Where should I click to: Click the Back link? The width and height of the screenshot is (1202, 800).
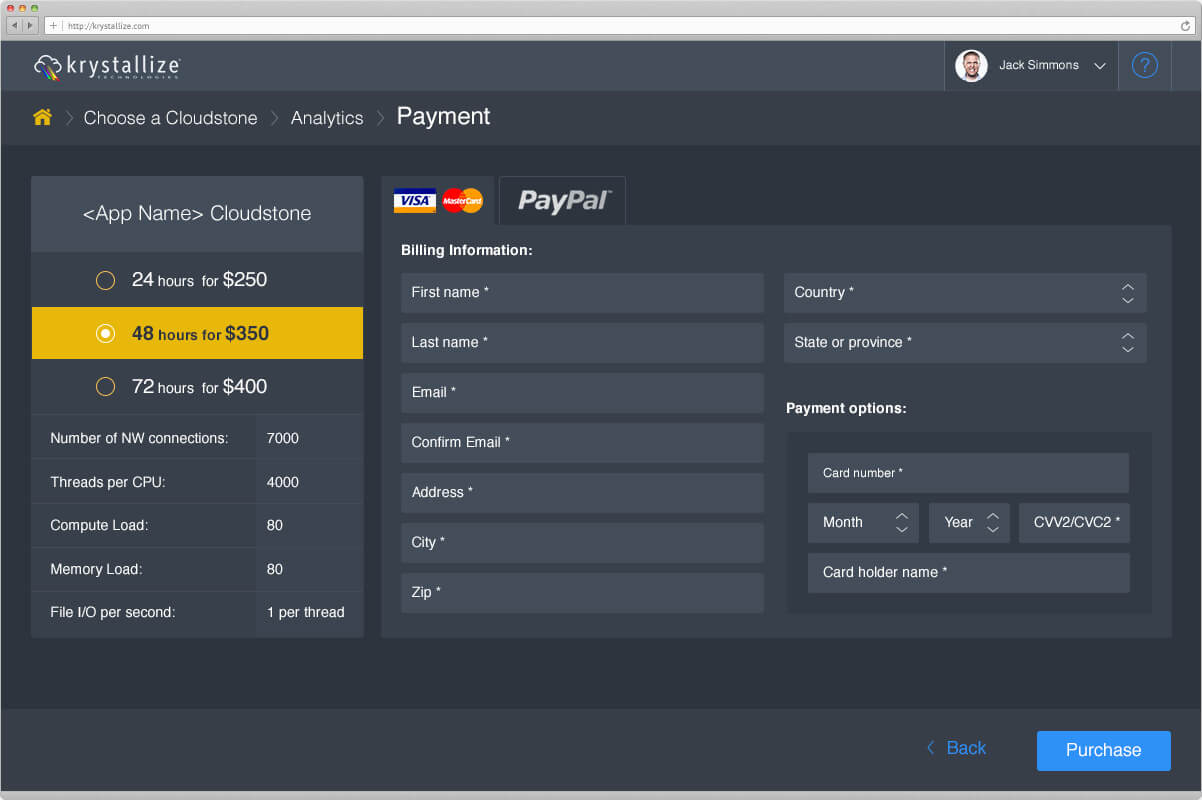click(956, 748)
